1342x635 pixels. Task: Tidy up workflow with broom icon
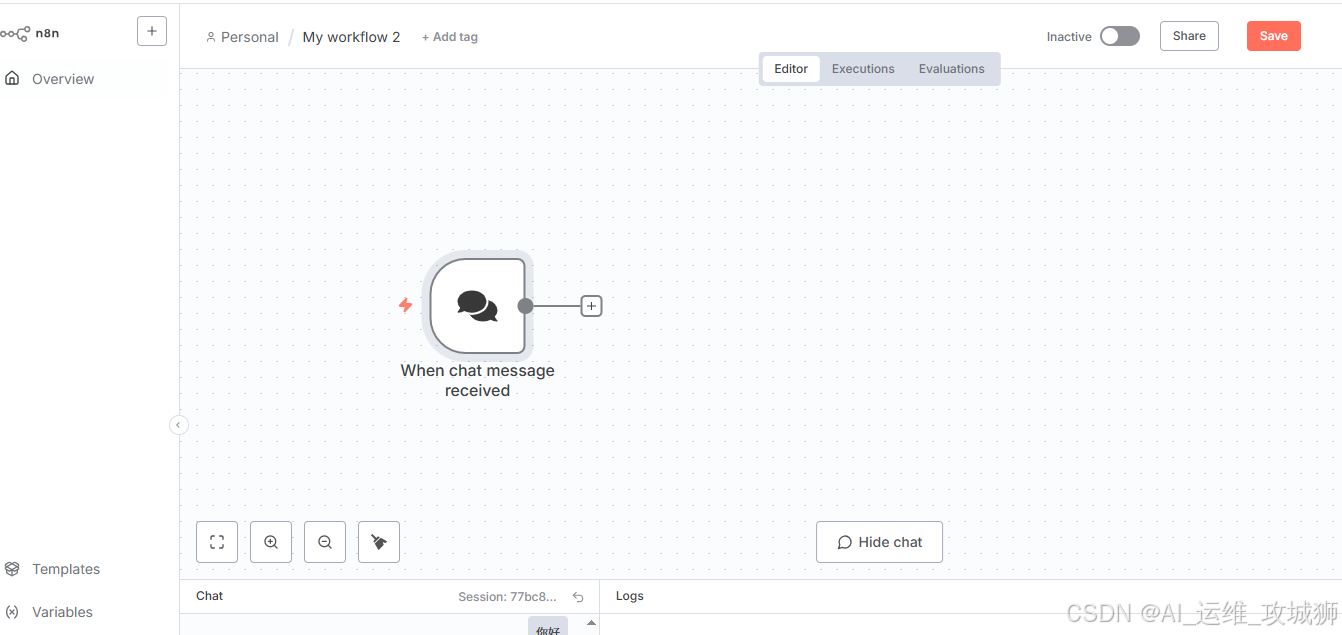[379, 542]
